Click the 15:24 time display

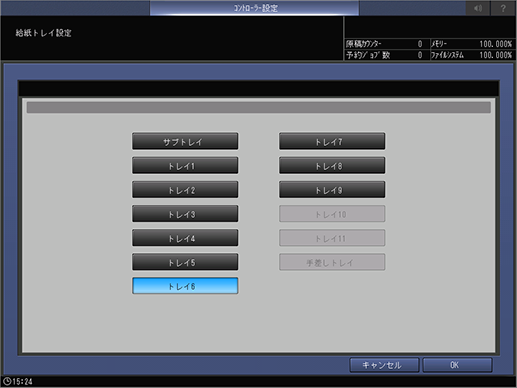(x=22, y=381)
